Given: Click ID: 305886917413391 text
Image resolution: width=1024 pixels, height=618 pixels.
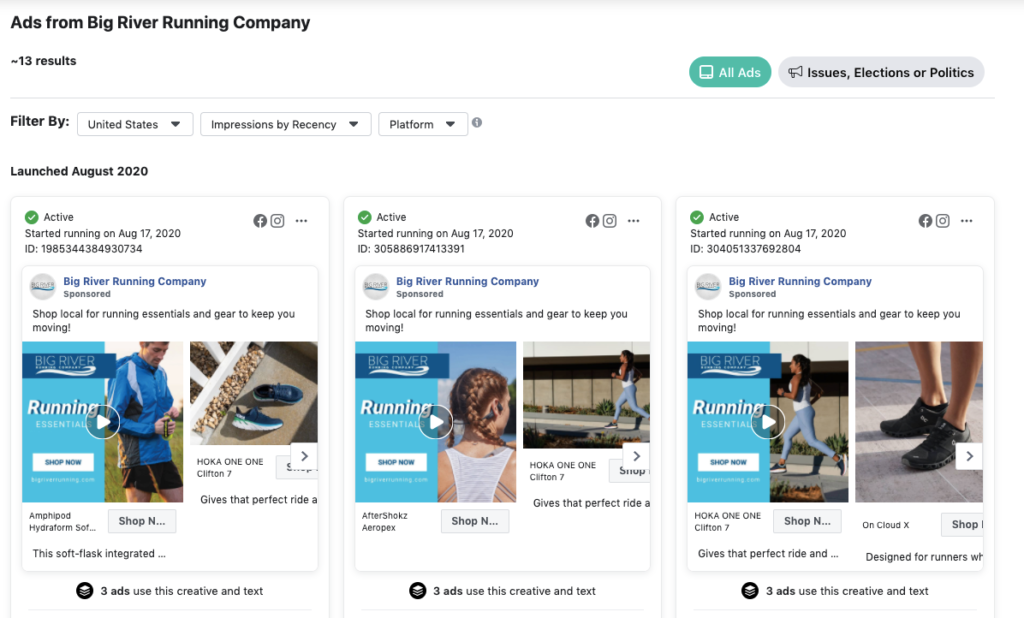Looking at the screenshot, I should tap(411, 249).
